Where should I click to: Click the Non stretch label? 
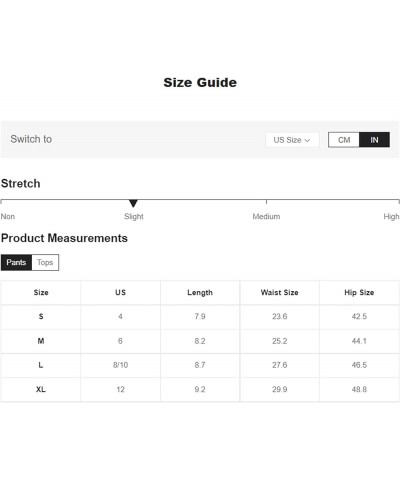click(x=8, y=216)
